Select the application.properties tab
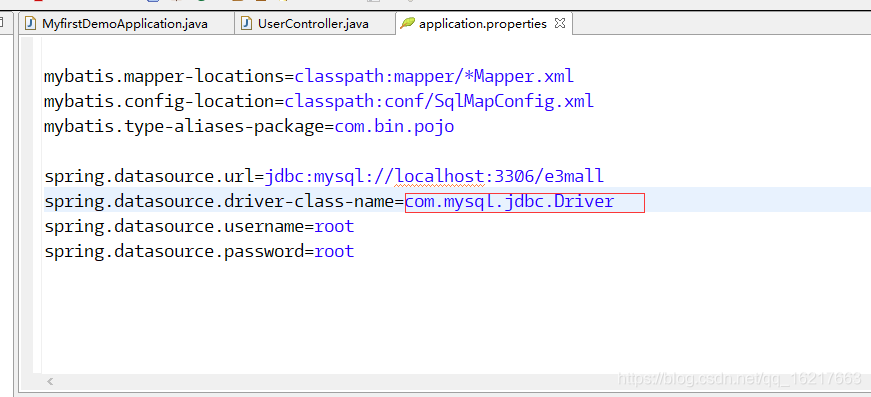 coord(483,24)
